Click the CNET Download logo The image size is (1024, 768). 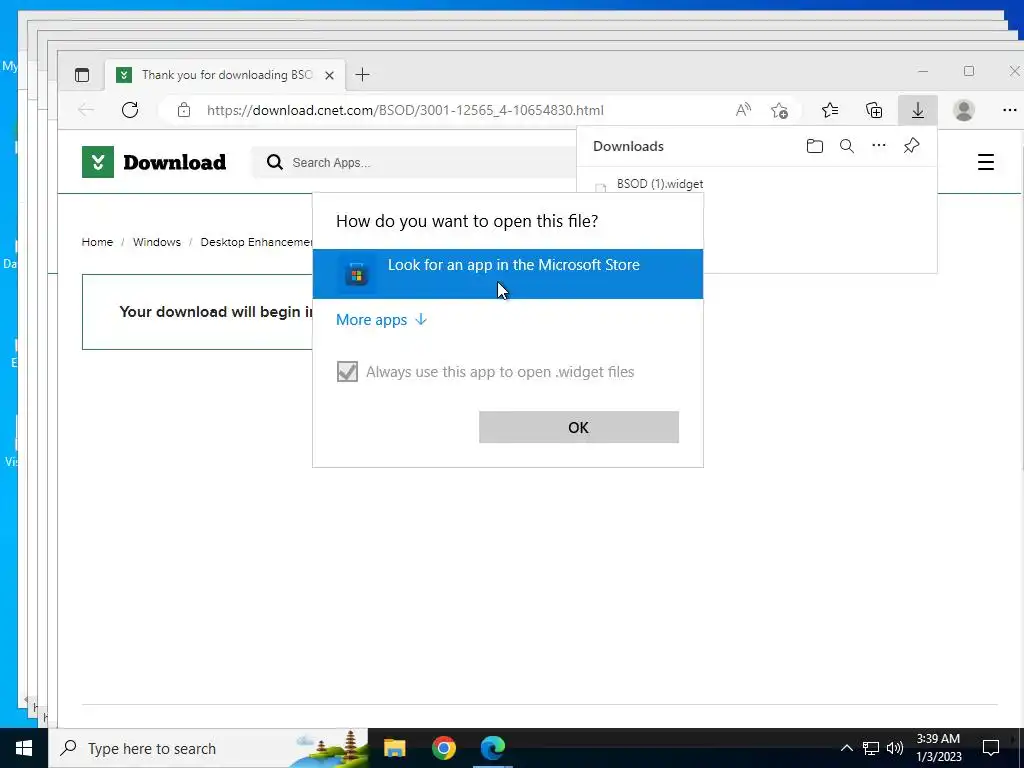coord(154,162)
